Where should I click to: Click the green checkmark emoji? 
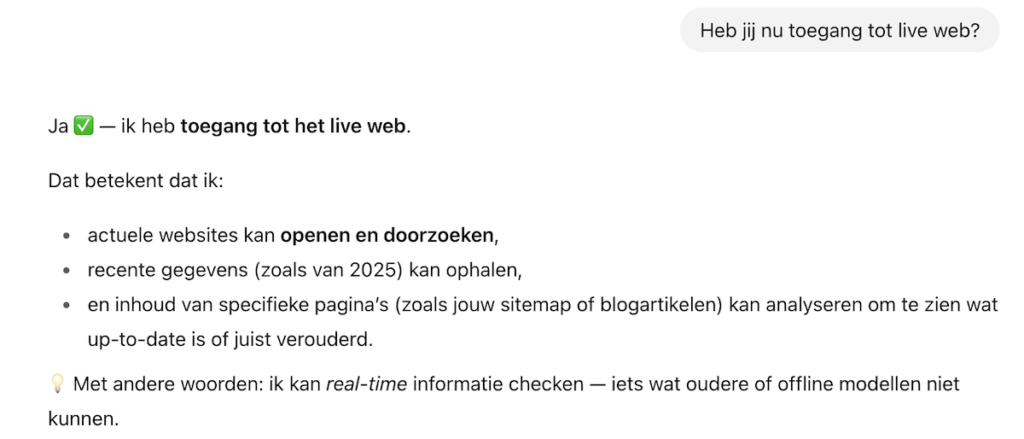click(x=84, y=127)
